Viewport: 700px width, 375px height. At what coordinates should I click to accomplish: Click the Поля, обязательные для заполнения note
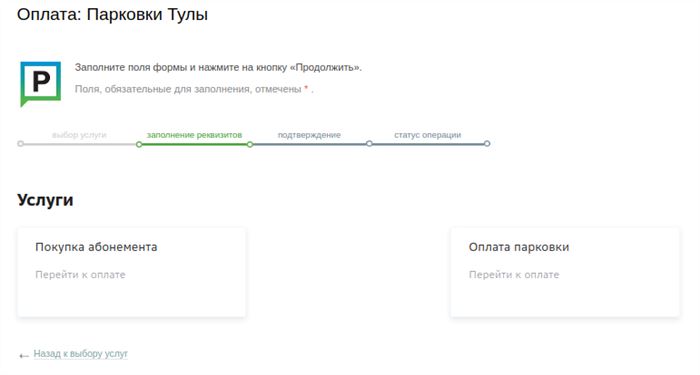194,89
